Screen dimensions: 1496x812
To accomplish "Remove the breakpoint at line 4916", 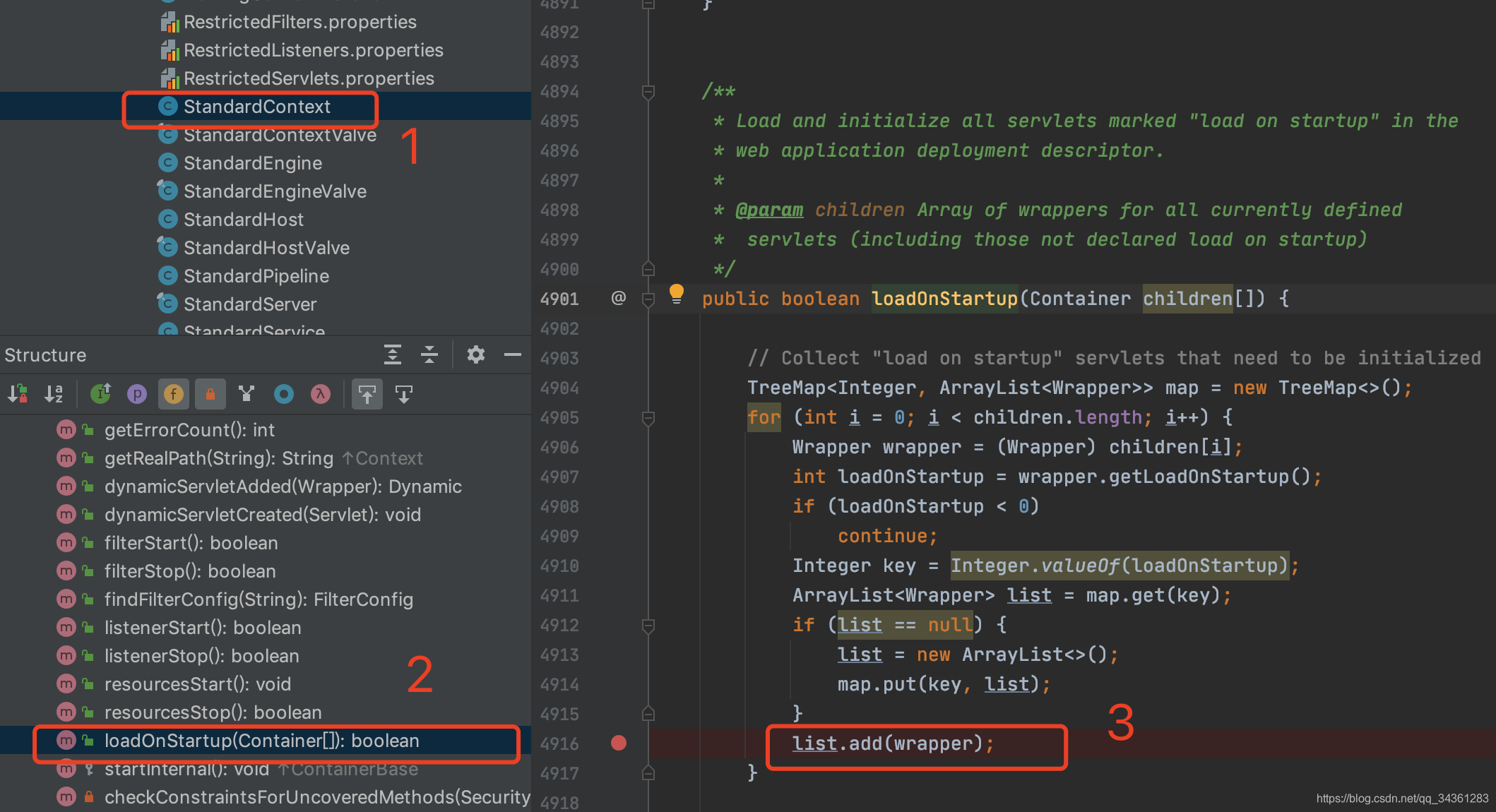I will click(x=619, y=743).
